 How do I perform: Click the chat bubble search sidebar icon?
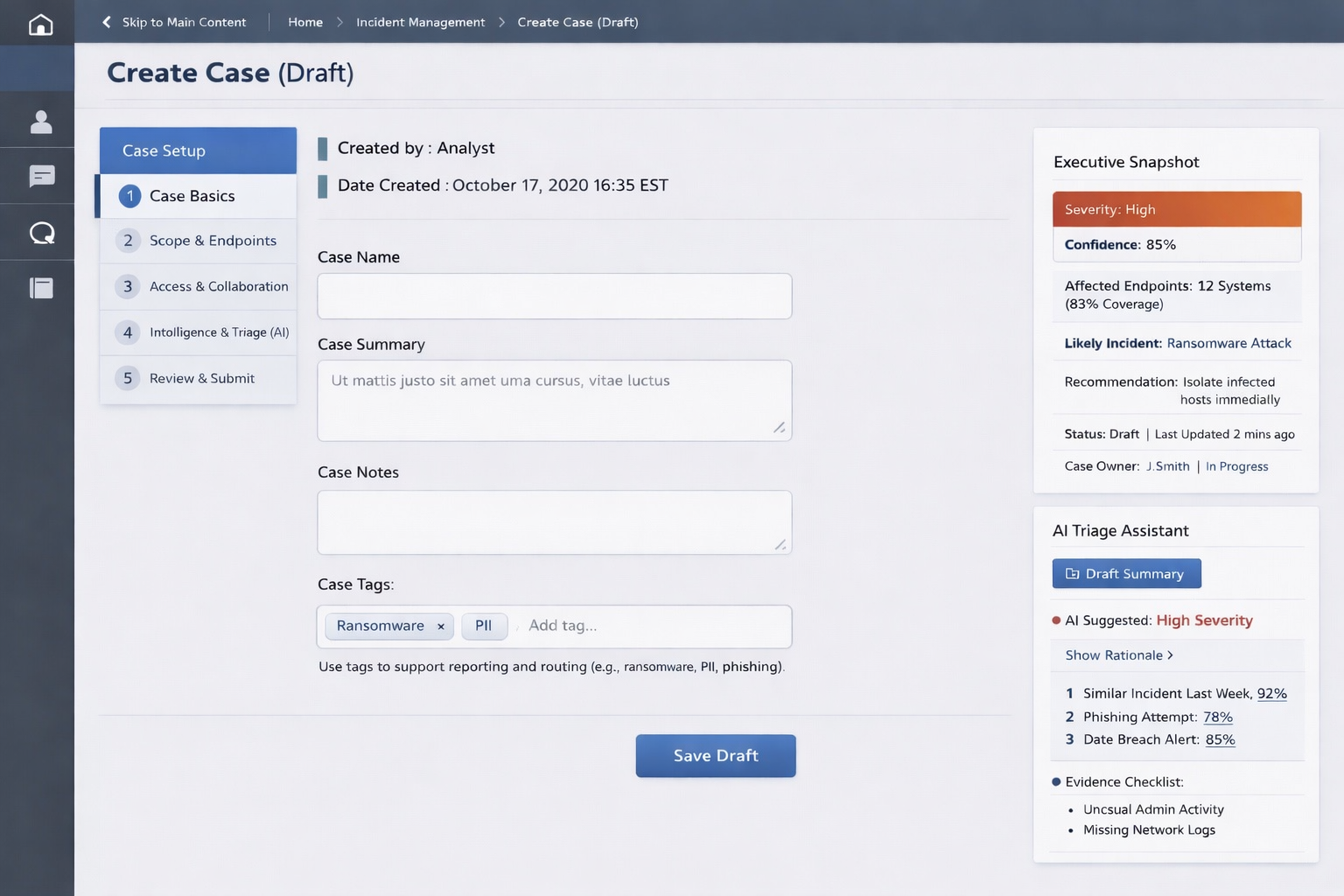(41, 233)
